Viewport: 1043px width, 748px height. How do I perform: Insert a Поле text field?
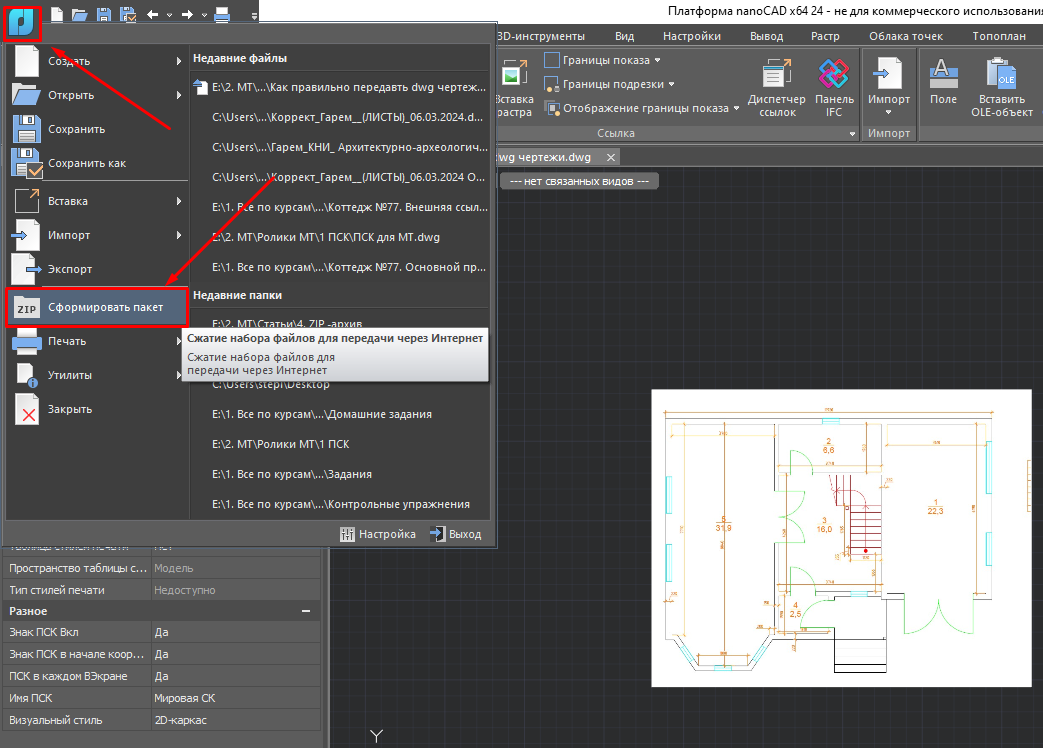pos(943,81)
